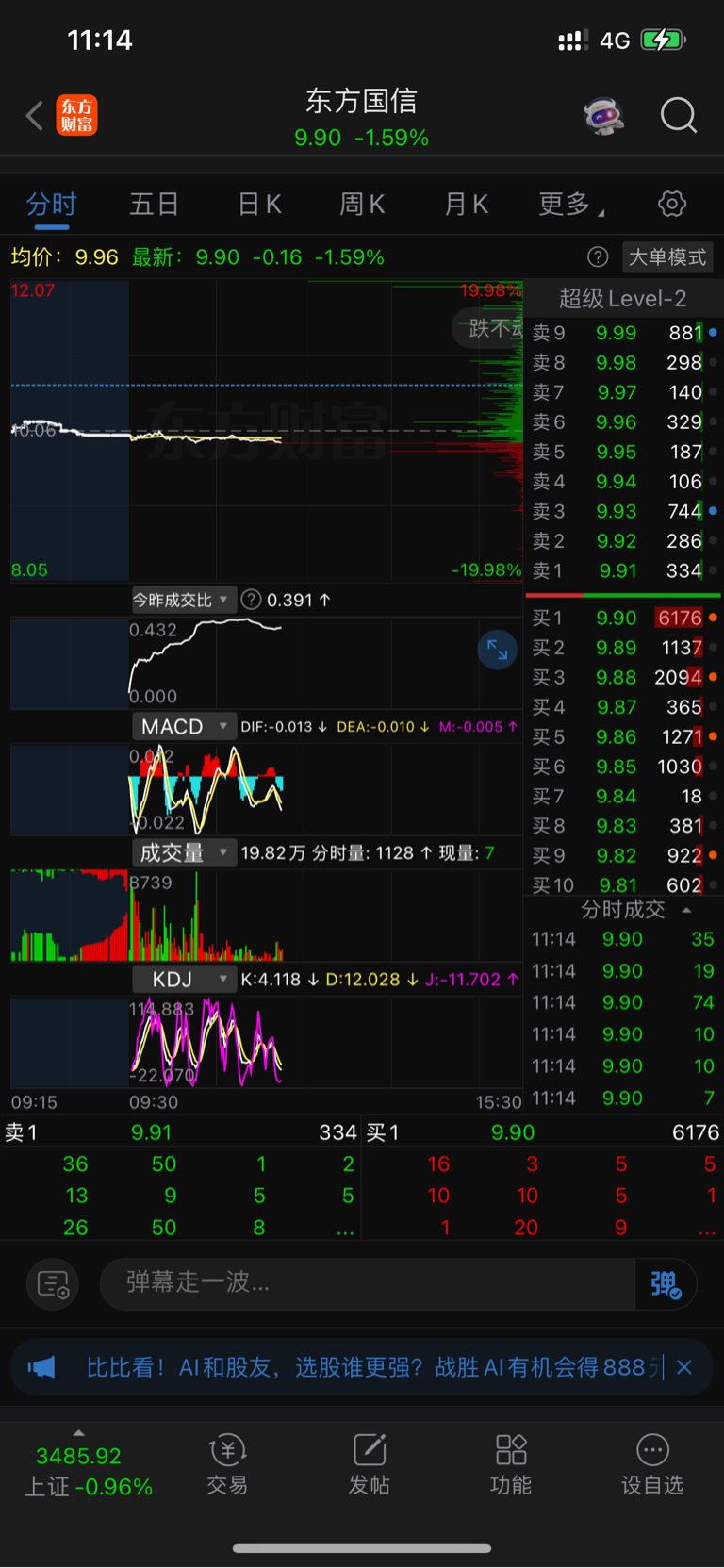The width and height of the screenshot is (724, 1568).
Task: Tap the back arrow in the header
Action: tap(35, 116)
